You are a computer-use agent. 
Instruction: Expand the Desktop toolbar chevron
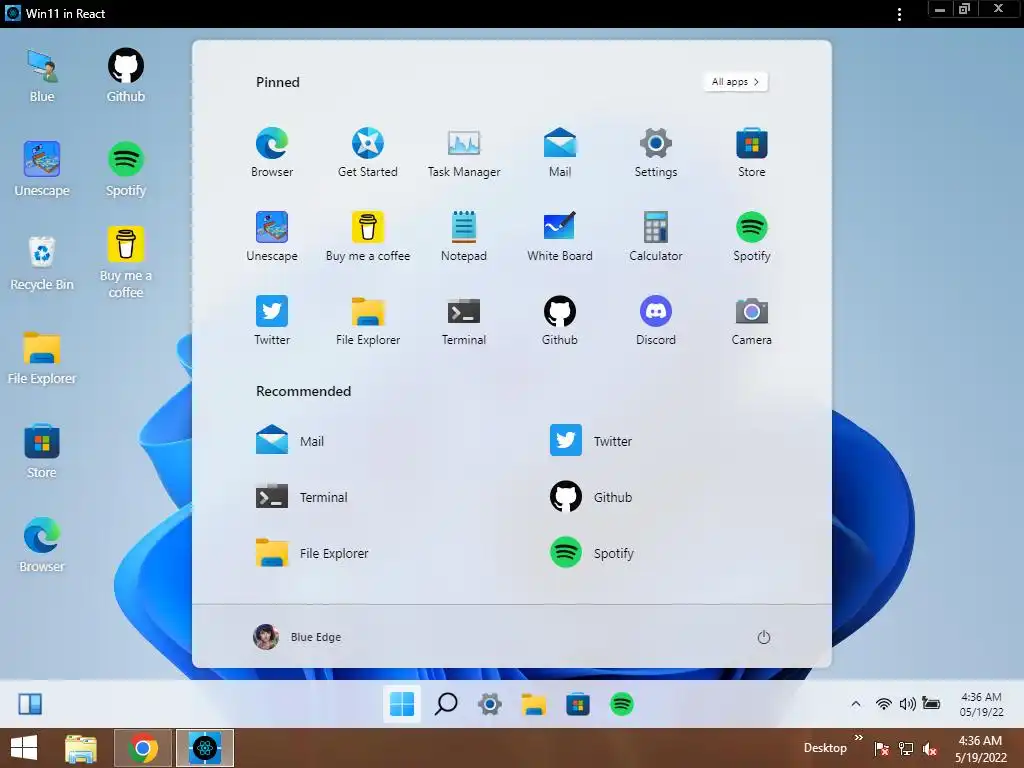[858, 737]
